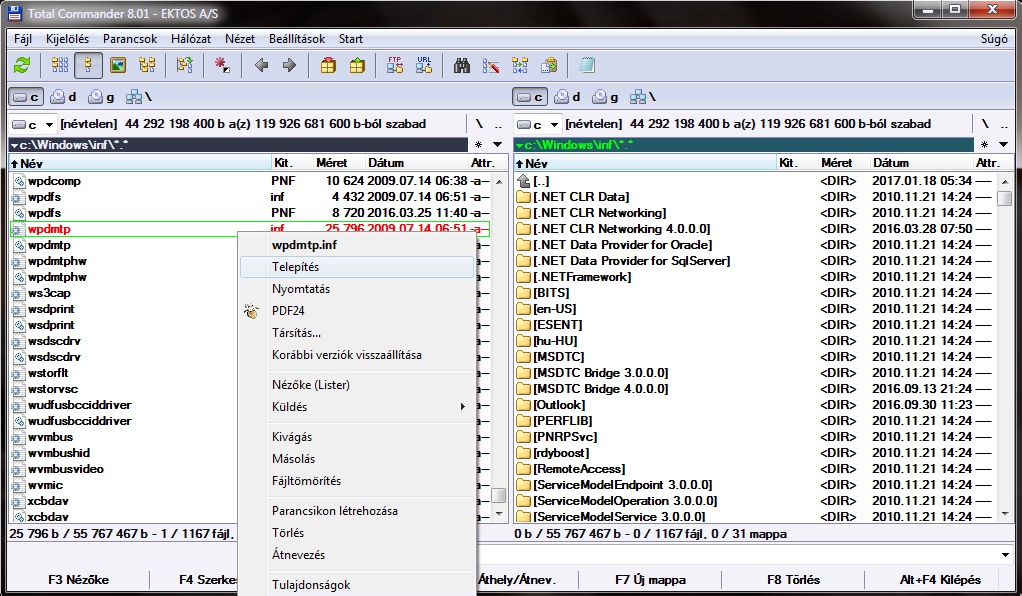1022x596 pixels.
Task: Open the binoculars Search files icon
Action: coord(462,65)
